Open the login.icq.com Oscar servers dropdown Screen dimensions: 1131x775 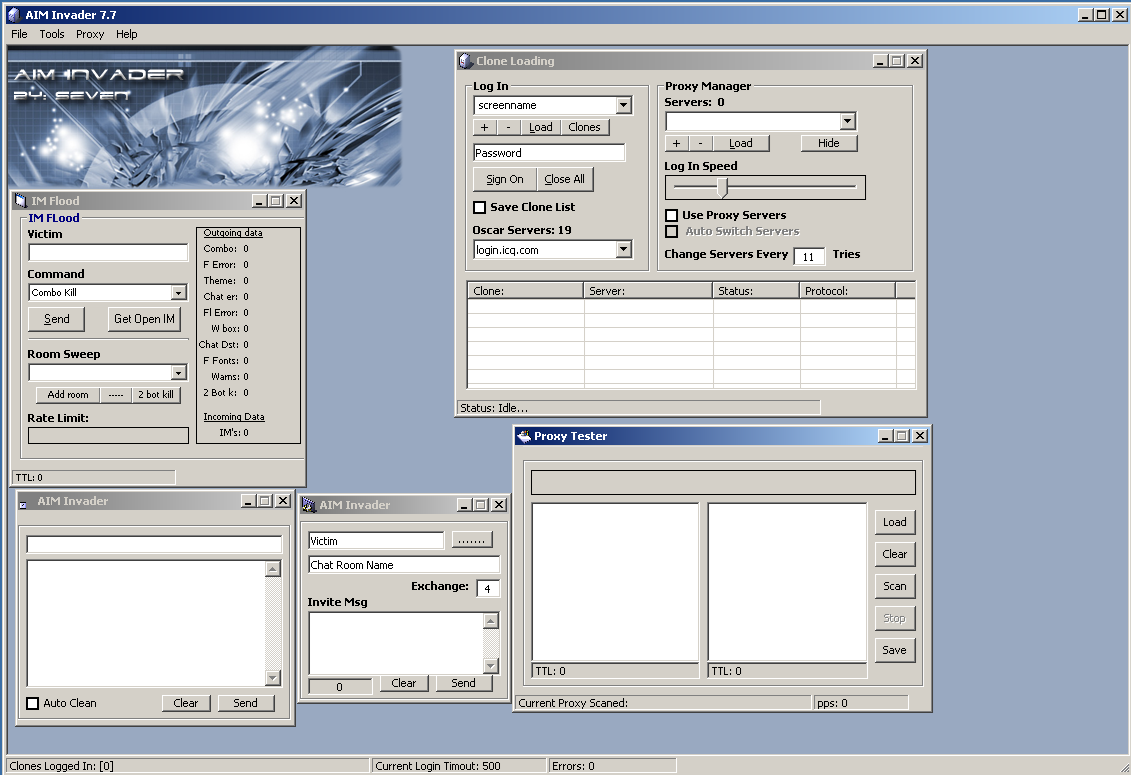[624, 250]
